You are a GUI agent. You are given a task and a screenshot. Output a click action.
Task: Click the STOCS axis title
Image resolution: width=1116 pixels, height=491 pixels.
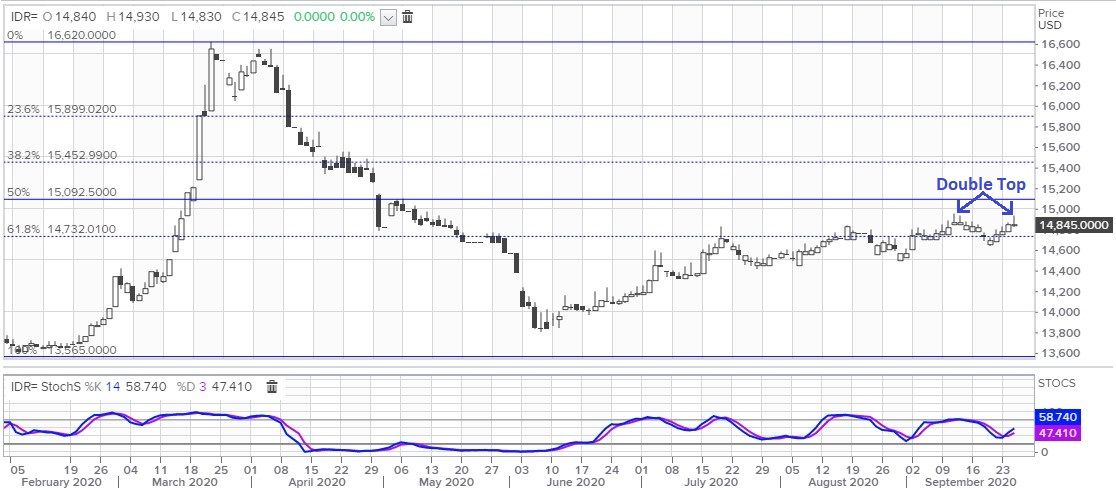[x=1056, y=383]
